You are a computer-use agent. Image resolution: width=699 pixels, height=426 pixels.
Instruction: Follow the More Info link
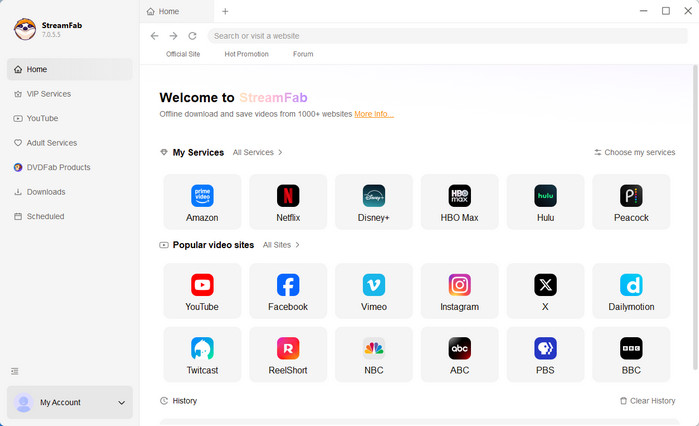[374, 114]
